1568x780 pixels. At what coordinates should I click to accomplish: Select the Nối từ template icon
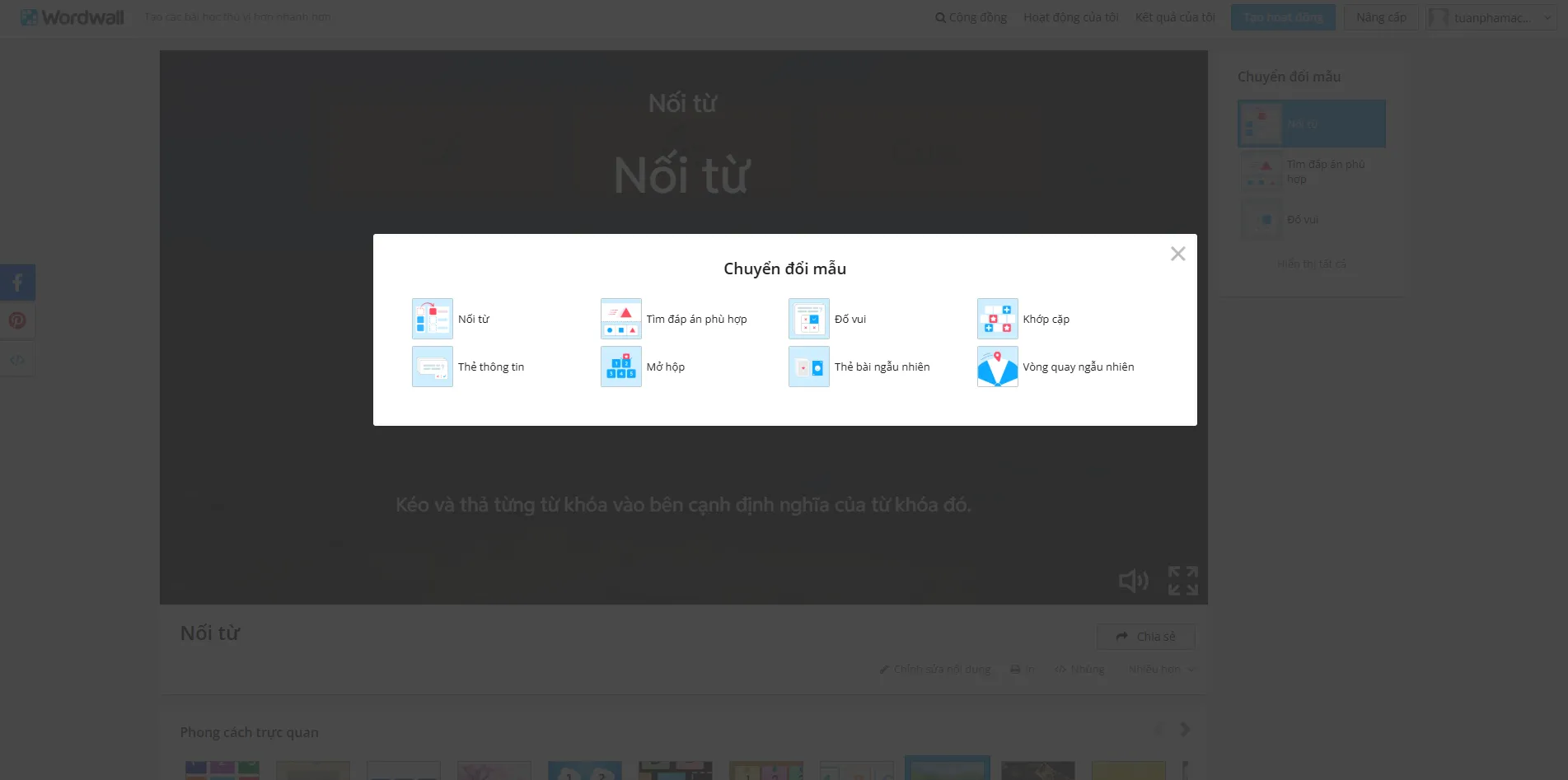(x=432, y=319)
